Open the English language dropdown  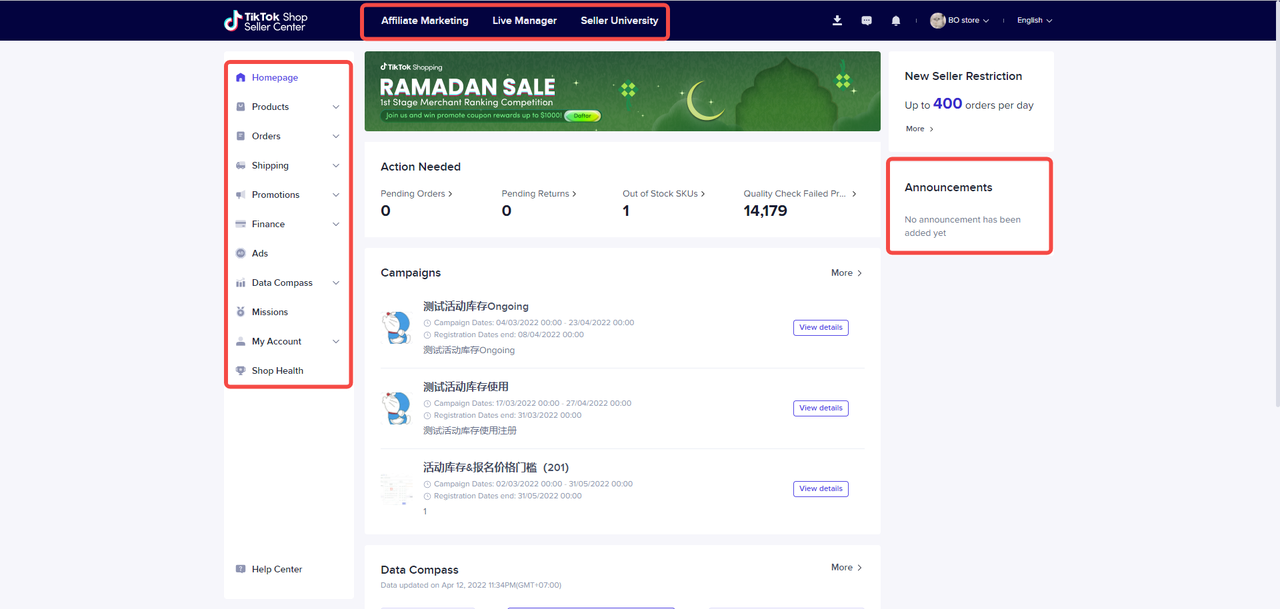coord(1034,20)
